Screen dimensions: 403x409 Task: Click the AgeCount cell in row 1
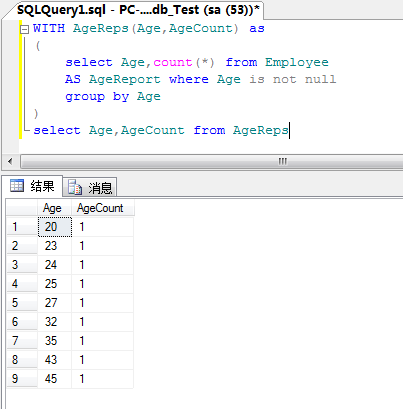(103, 227)
